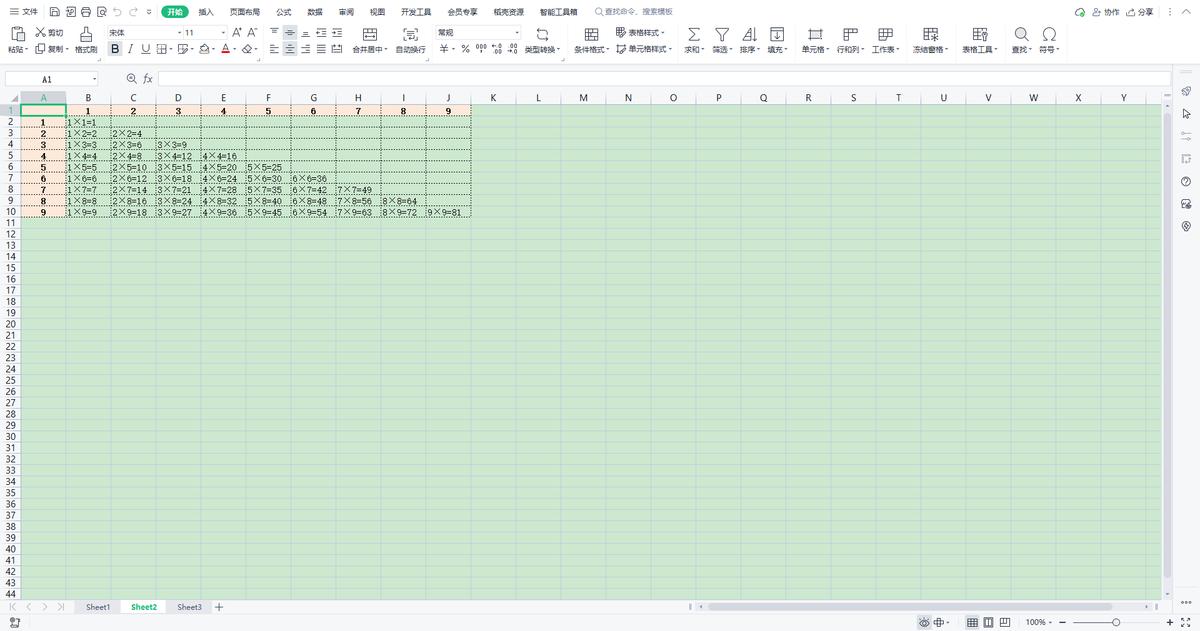Click the Merge and Center icon
1200x631 pixels.
(369, 34)
